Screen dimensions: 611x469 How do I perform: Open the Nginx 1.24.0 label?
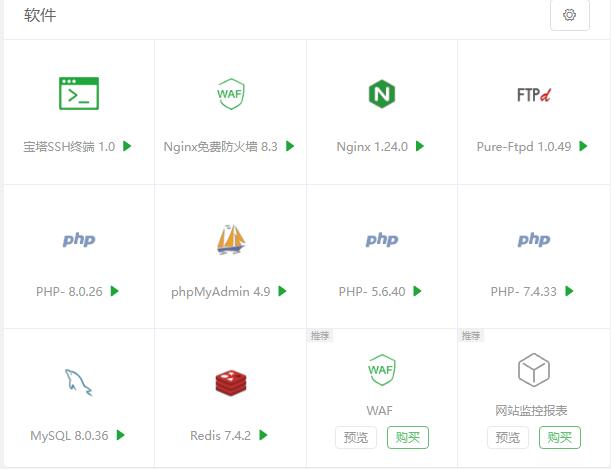point(372,147)
